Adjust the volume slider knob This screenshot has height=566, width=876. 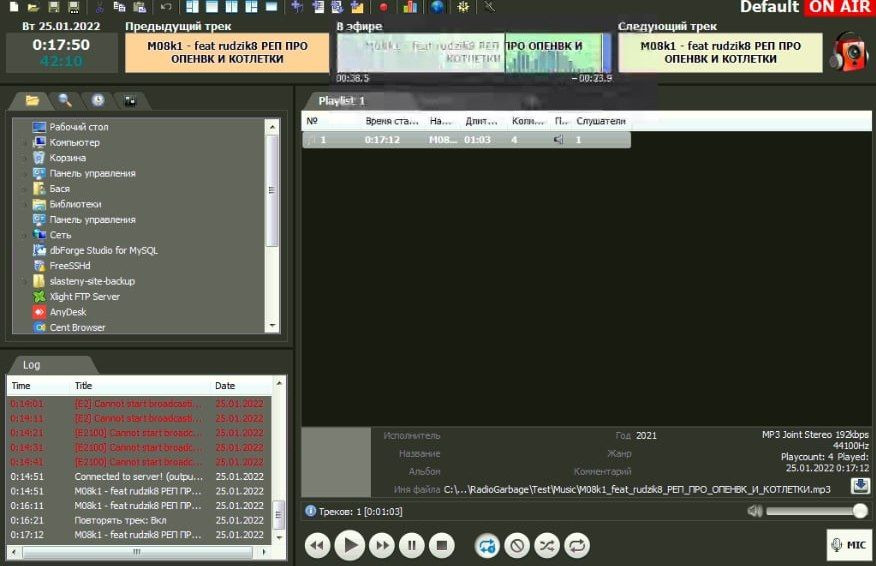[860, 511]
